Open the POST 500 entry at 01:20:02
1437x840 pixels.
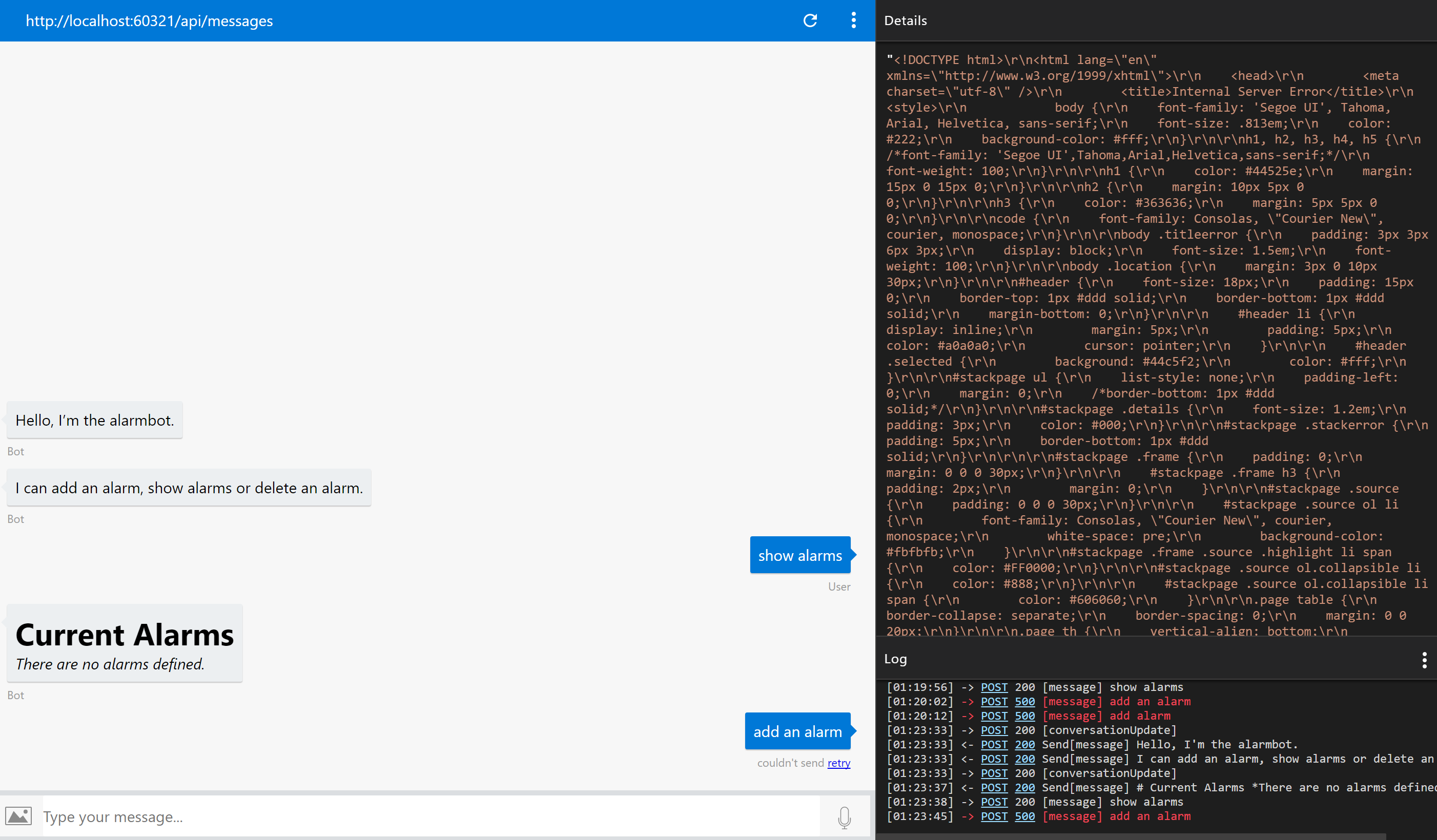pyautogui.click(x=1025, y=702)
